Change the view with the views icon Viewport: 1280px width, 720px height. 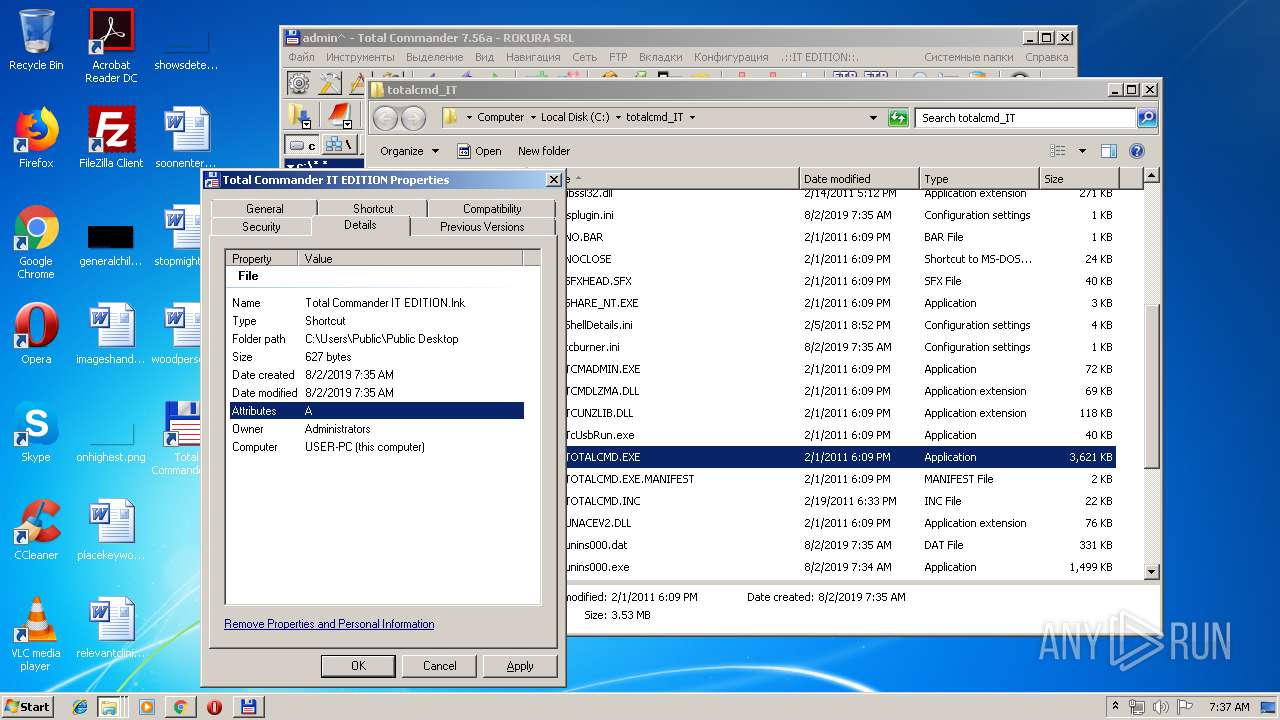tap(1058, 151)
